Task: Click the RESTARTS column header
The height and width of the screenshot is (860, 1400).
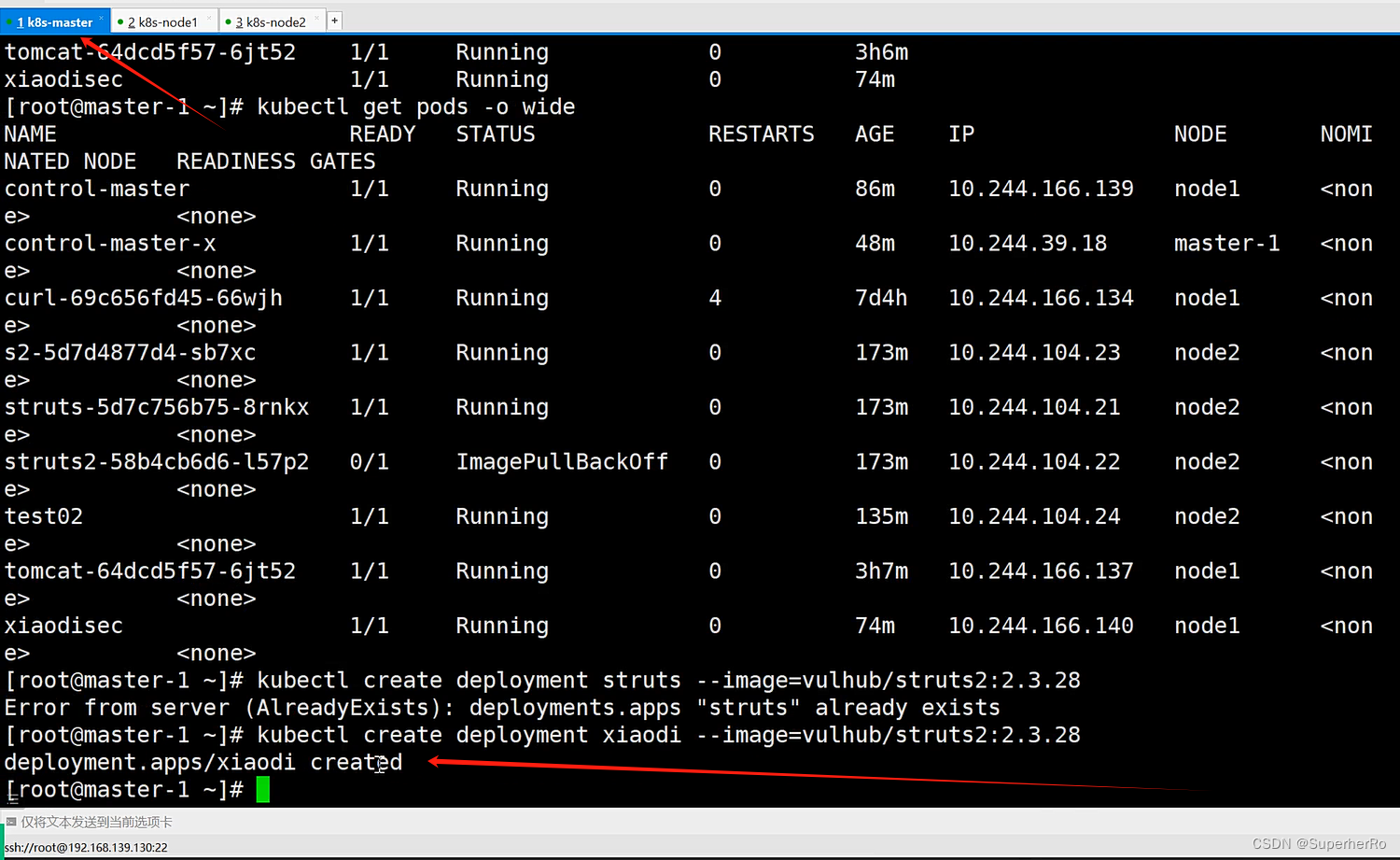Action: tap(762, 134)
